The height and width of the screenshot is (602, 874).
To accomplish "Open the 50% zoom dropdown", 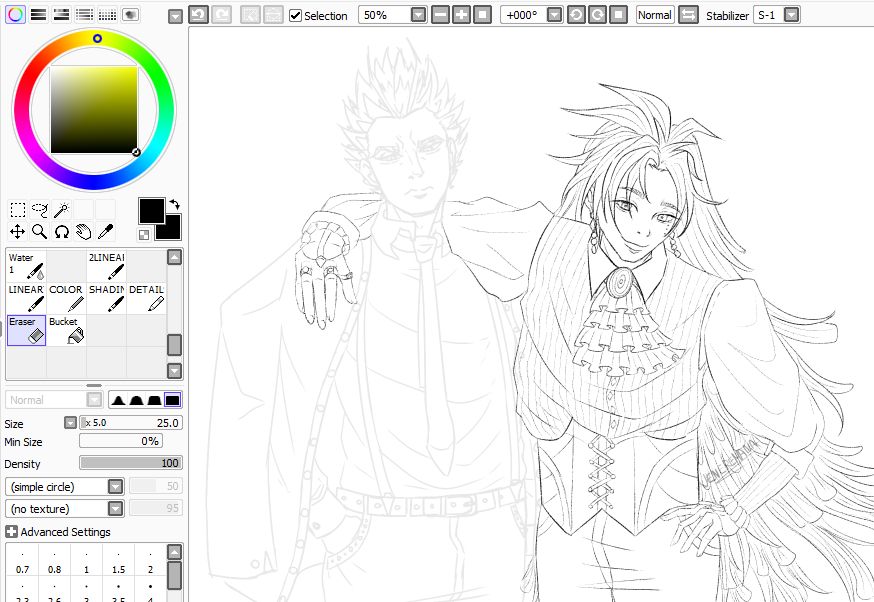I will (419, 15).
